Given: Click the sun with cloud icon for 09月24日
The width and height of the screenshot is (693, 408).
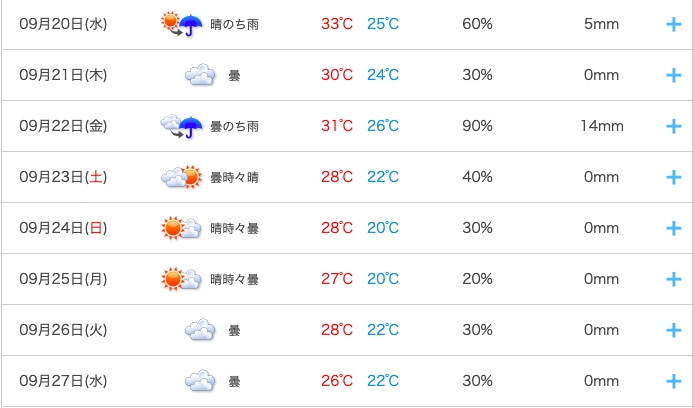Looking at the screenshot, I should [x=181, y=228].
